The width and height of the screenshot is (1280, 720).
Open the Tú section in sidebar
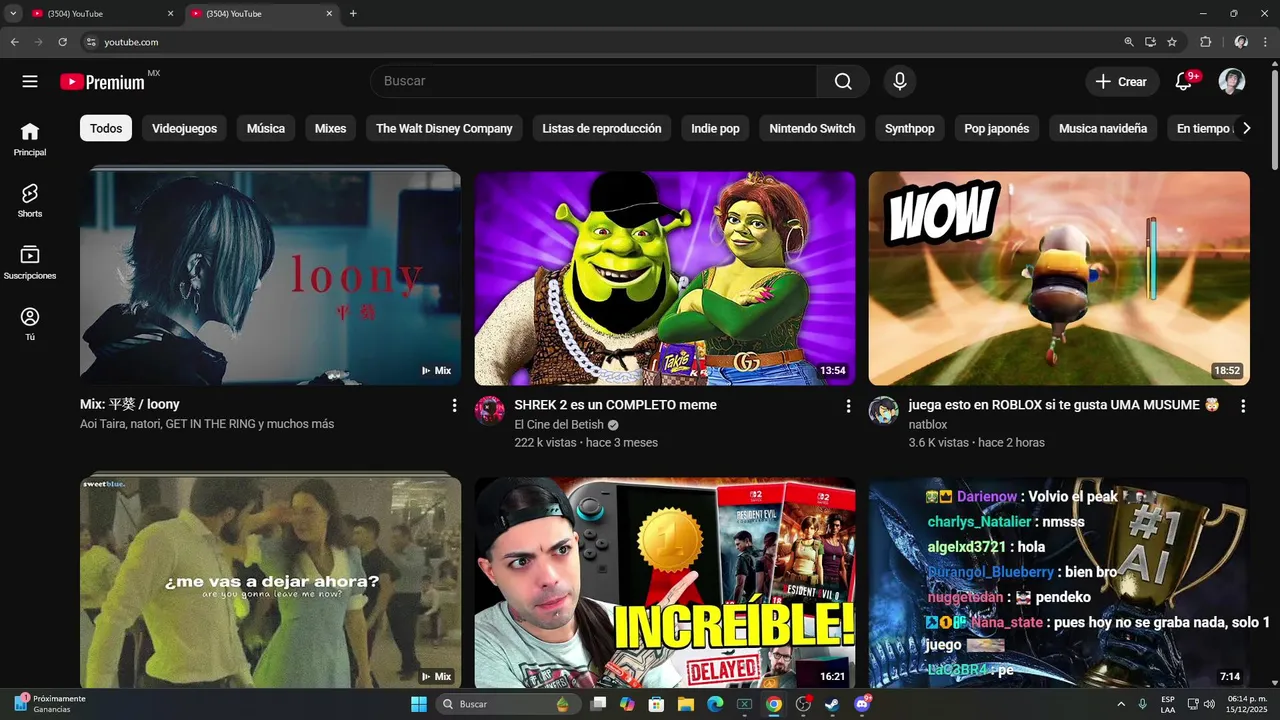click(x=30, y=324)
